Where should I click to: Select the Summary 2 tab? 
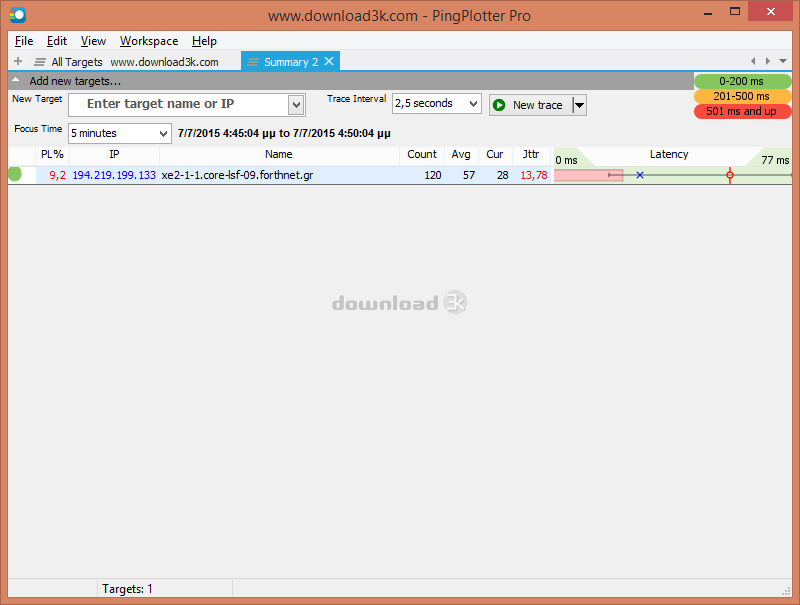click(291, 62)
